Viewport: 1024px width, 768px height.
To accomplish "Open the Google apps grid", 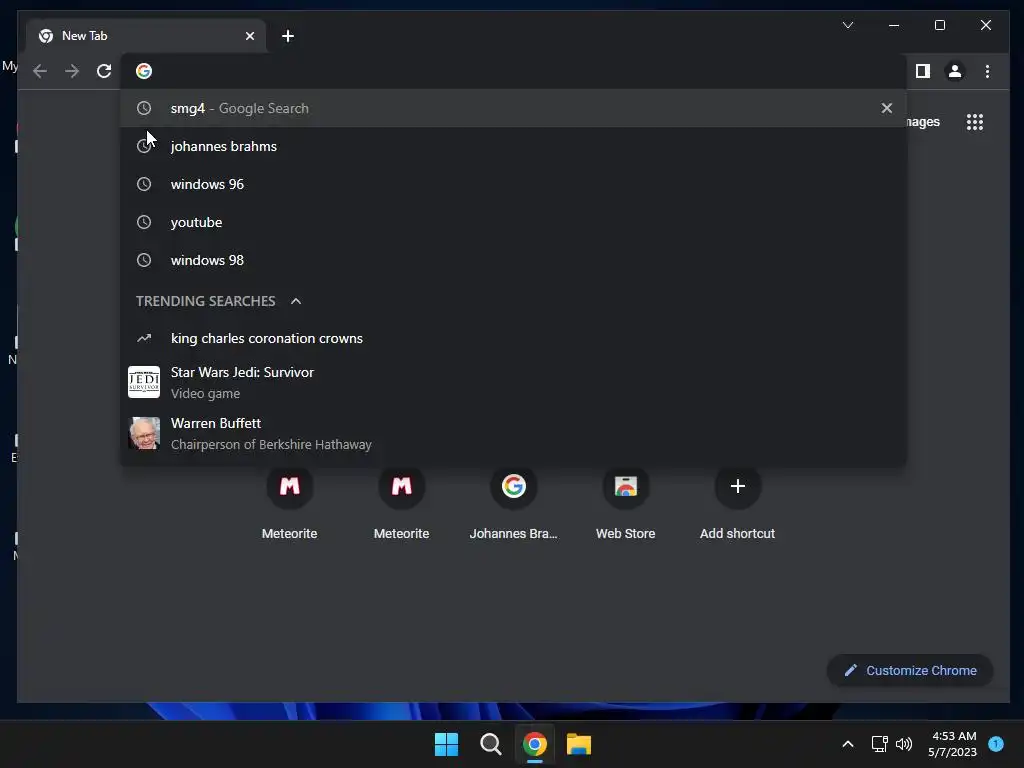I will pyautogui.click(x=974, y=122).
